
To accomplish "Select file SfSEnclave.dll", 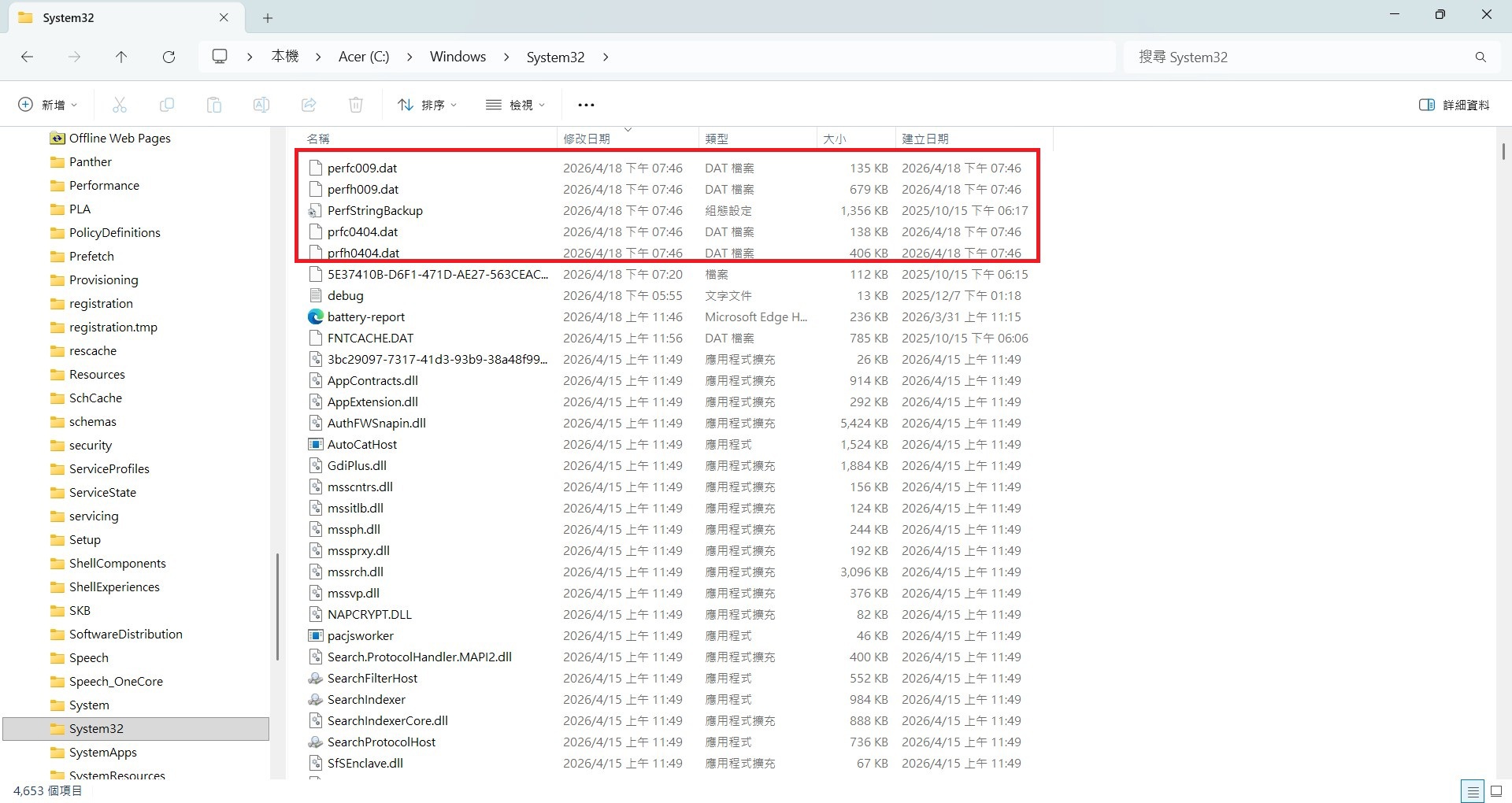I will (x=365, y=763).
